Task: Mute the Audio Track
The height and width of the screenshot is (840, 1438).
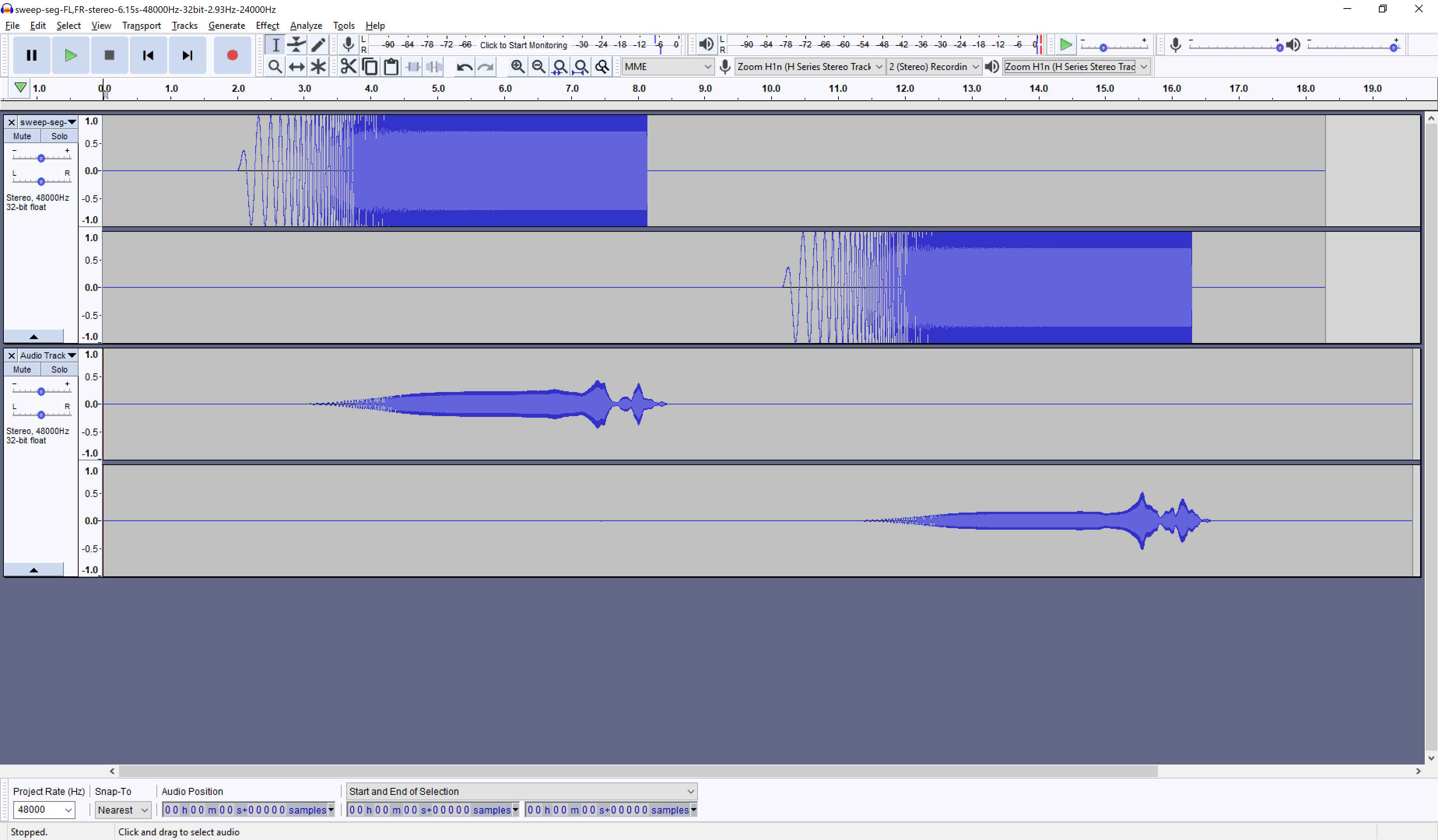Action: point(22,369)
